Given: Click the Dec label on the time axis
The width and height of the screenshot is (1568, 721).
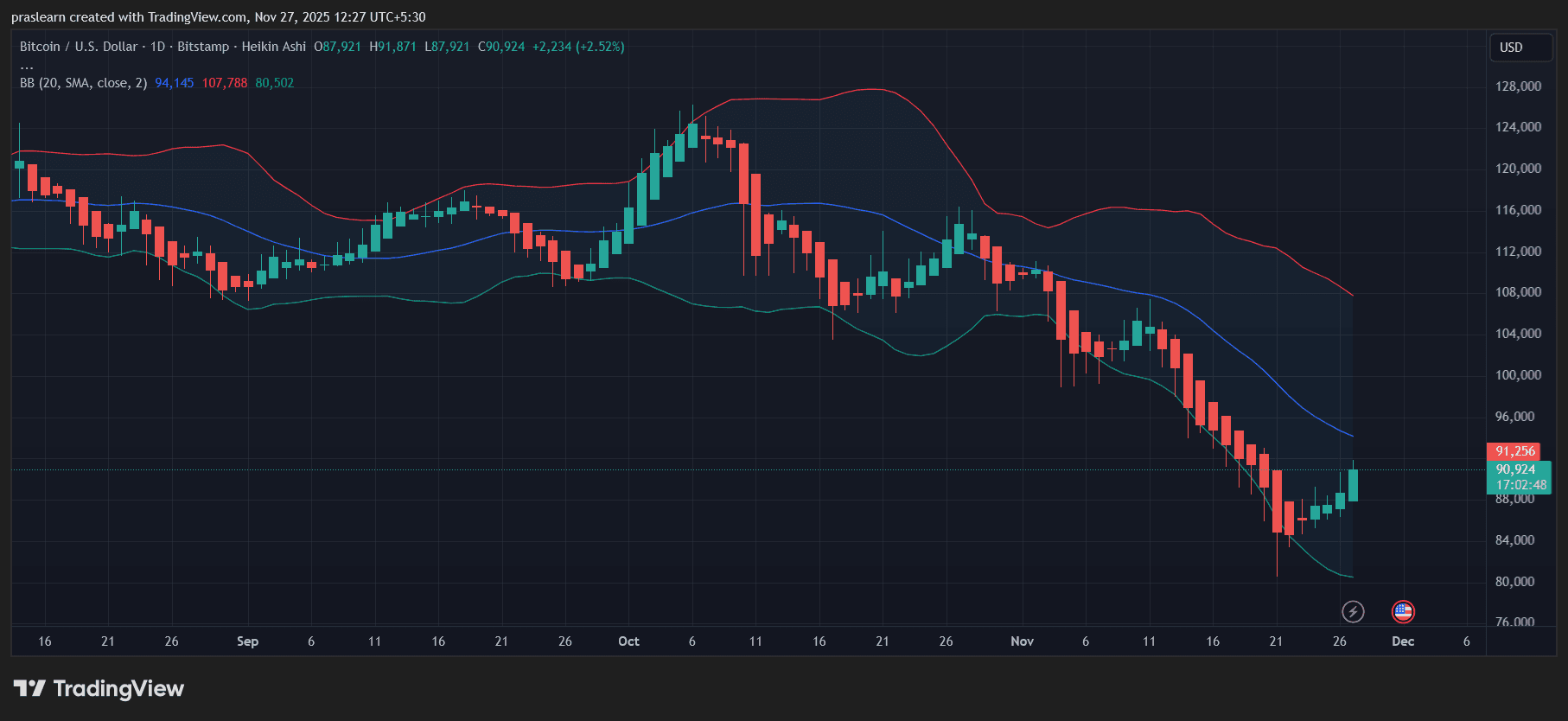Looking at the screenshot, I should pos(1403,641).
